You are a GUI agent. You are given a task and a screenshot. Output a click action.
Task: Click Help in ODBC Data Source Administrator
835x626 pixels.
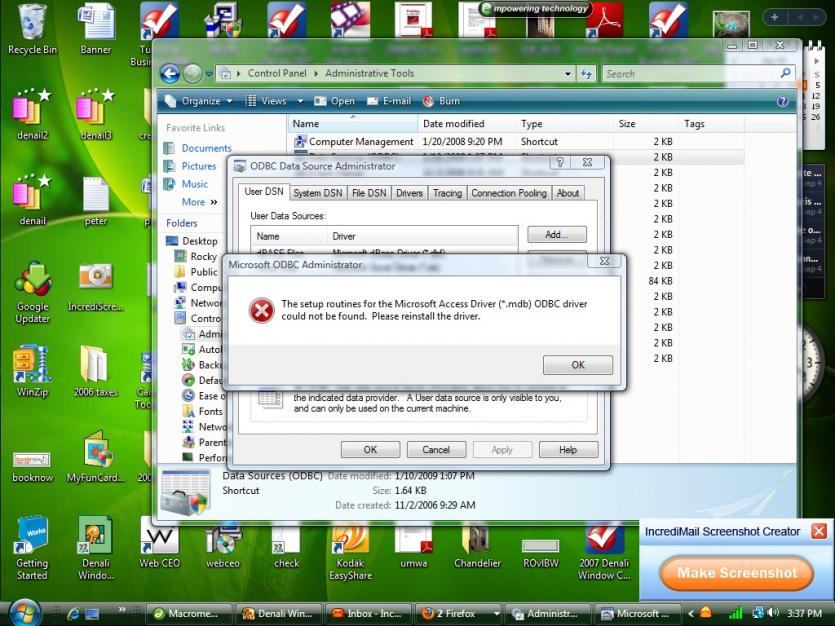568,450
